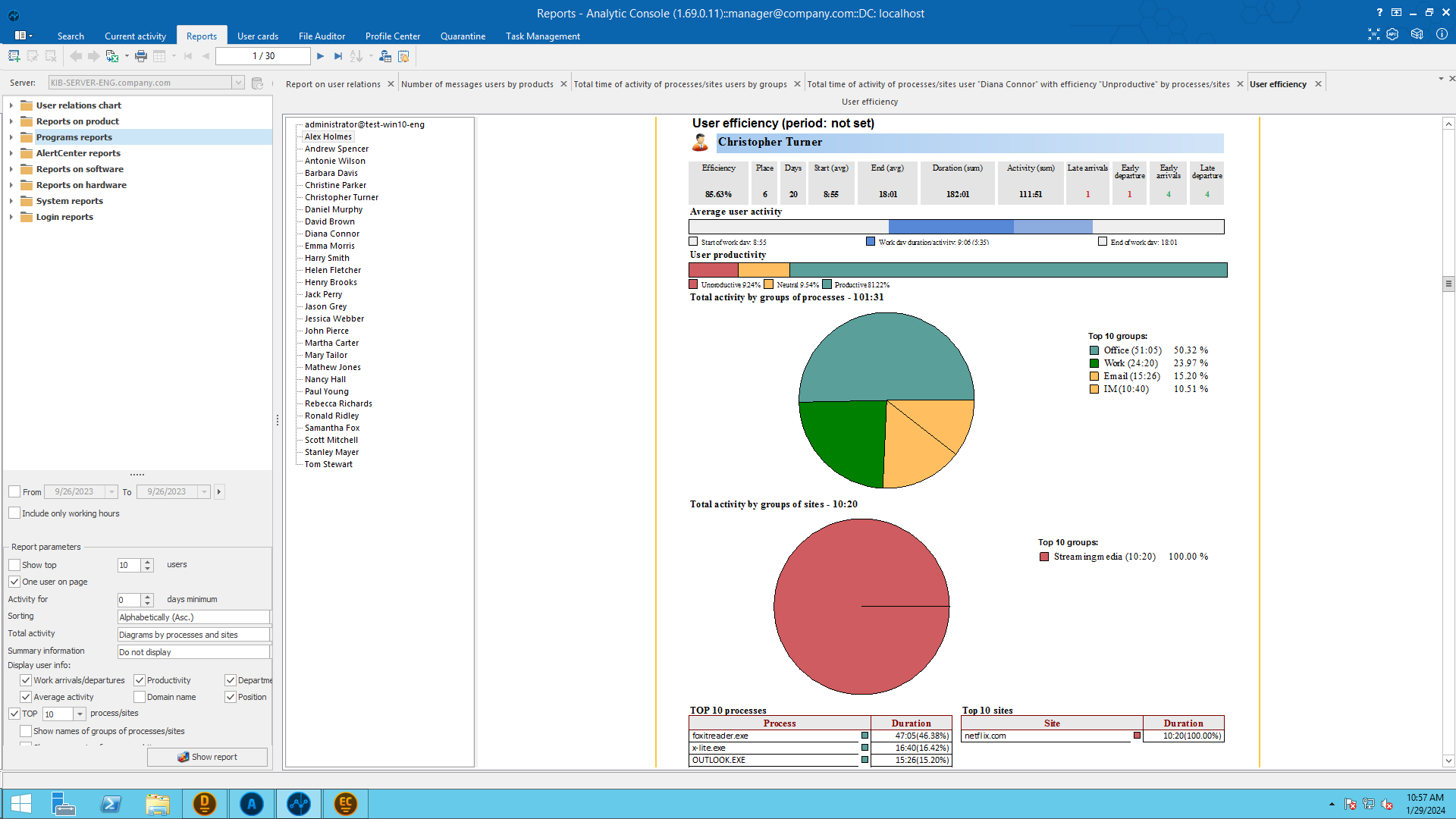Click the refresh server database icon
Screen dimensions: 1456x819
tap(257, 83)
